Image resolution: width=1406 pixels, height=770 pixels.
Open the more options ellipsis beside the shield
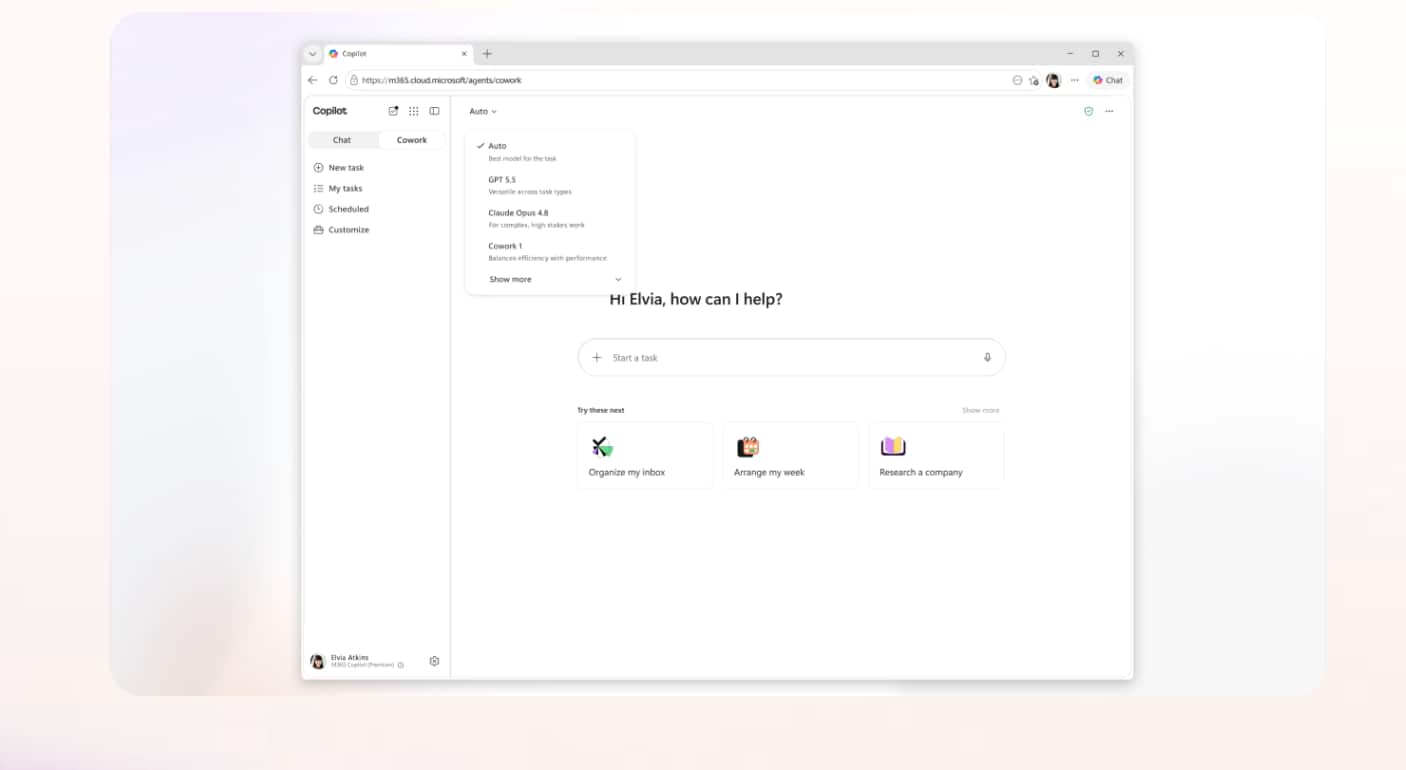pyautogui.click(x=1109, y=111)
